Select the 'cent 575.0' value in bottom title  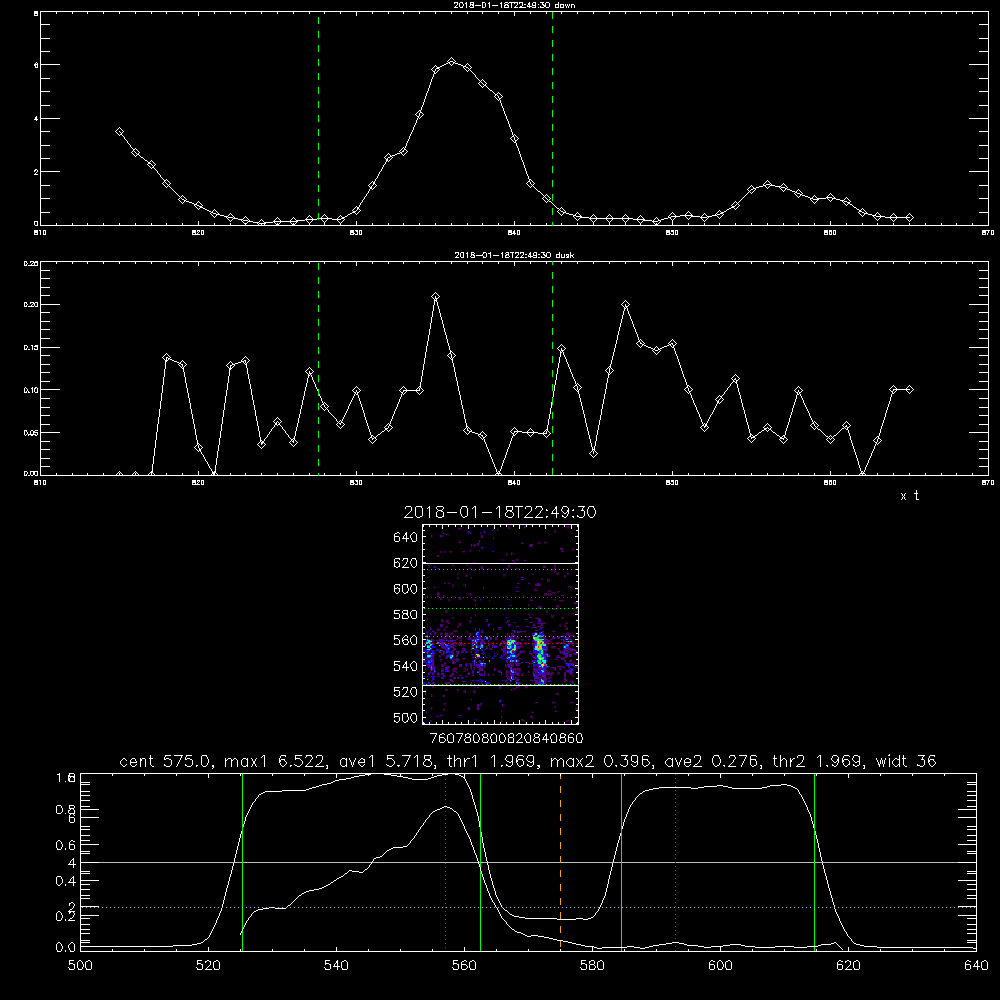166,761
